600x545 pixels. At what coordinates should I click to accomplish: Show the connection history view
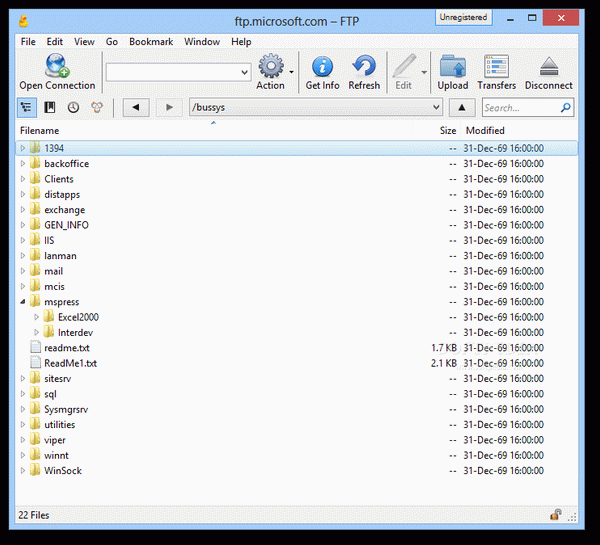[73, 108]
